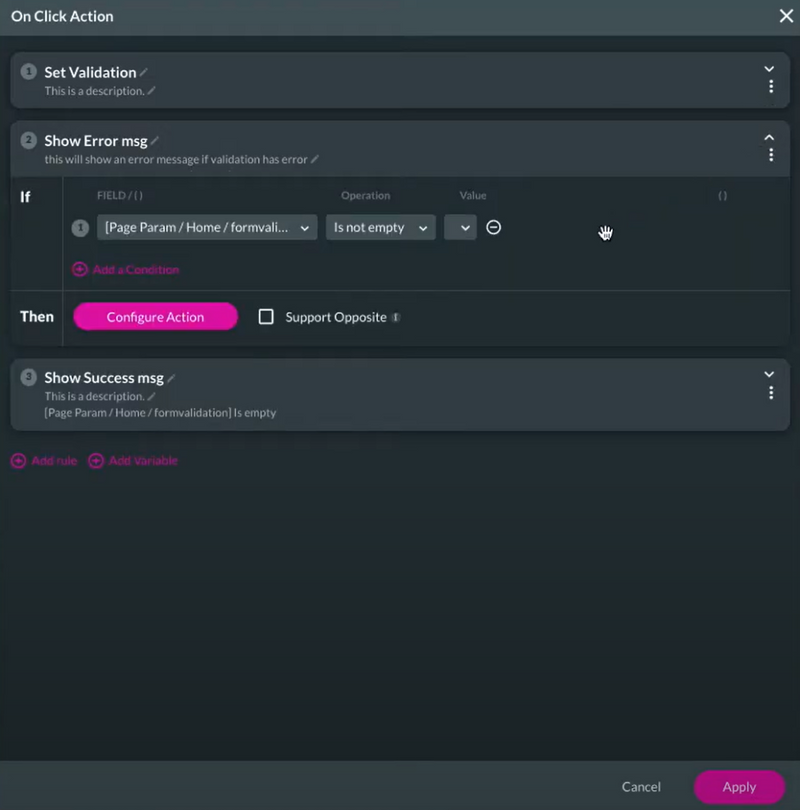The image size is (800, 810).
Task: Remove condition 1 with minus icon
Action: pos(493,227)
